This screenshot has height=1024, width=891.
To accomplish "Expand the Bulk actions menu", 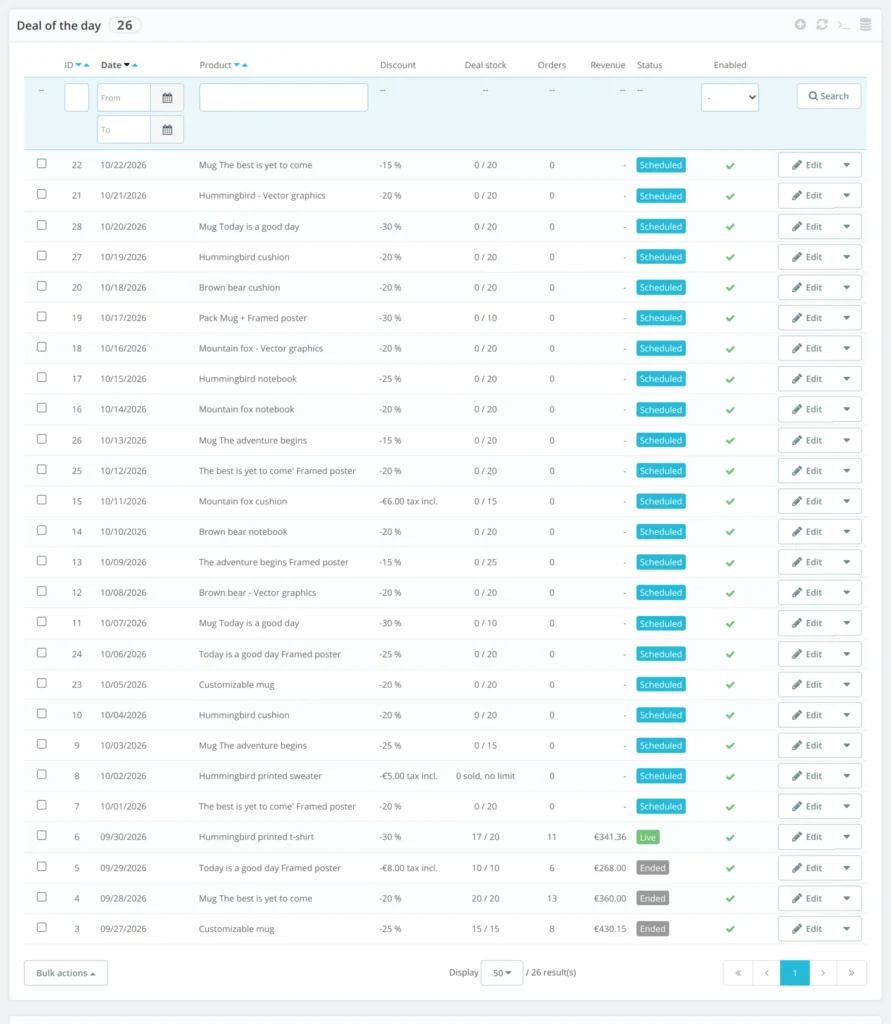I will 66,973.
